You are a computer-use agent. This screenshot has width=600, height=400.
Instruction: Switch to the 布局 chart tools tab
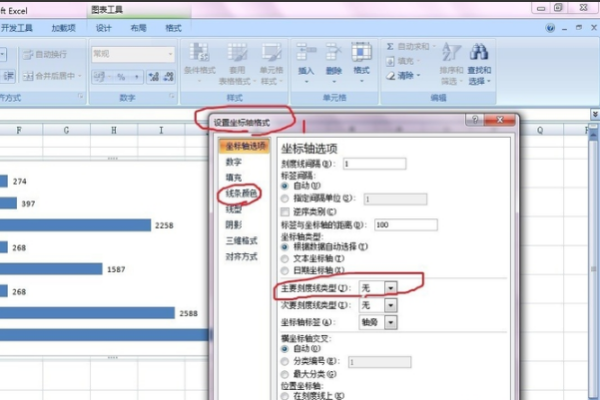(x=139, y=28)
